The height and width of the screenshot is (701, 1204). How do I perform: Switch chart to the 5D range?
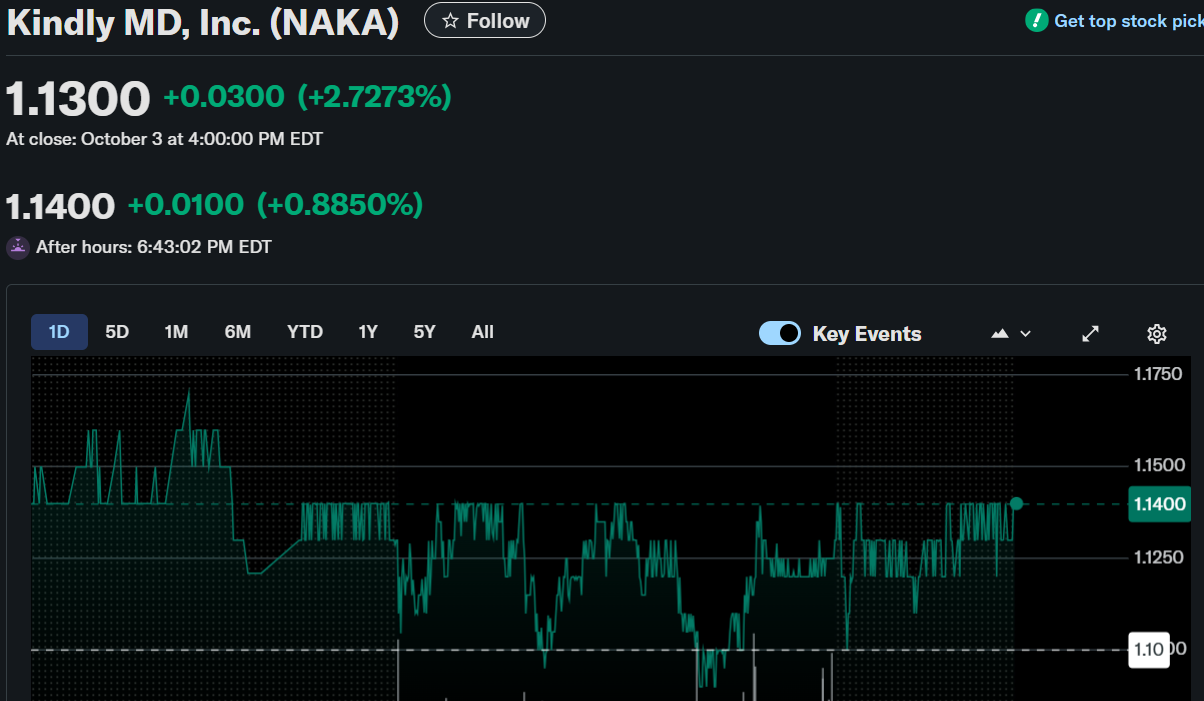click(117, 332)
